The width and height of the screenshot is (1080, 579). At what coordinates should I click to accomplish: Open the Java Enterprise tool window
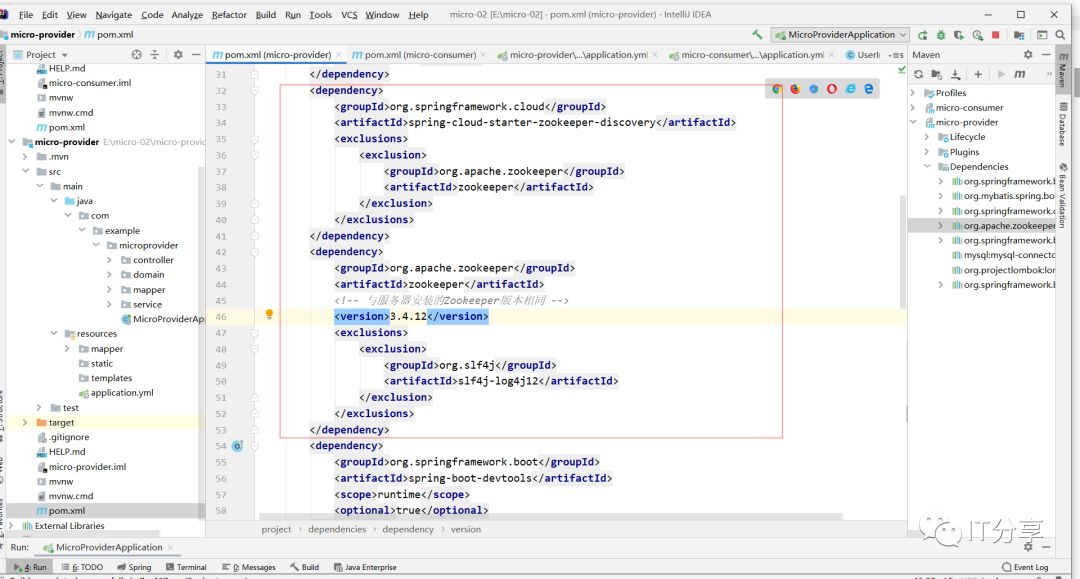coord(365,567)
